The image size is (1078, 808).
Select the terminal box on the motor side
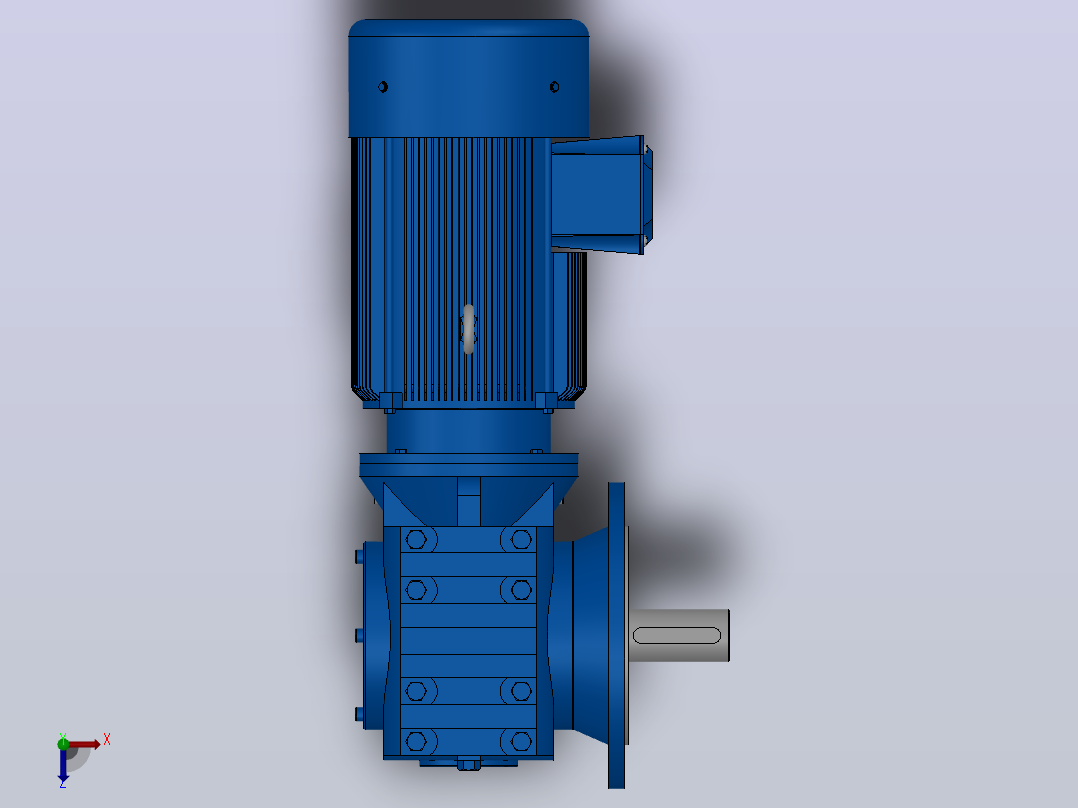click(x=602, y=195)
